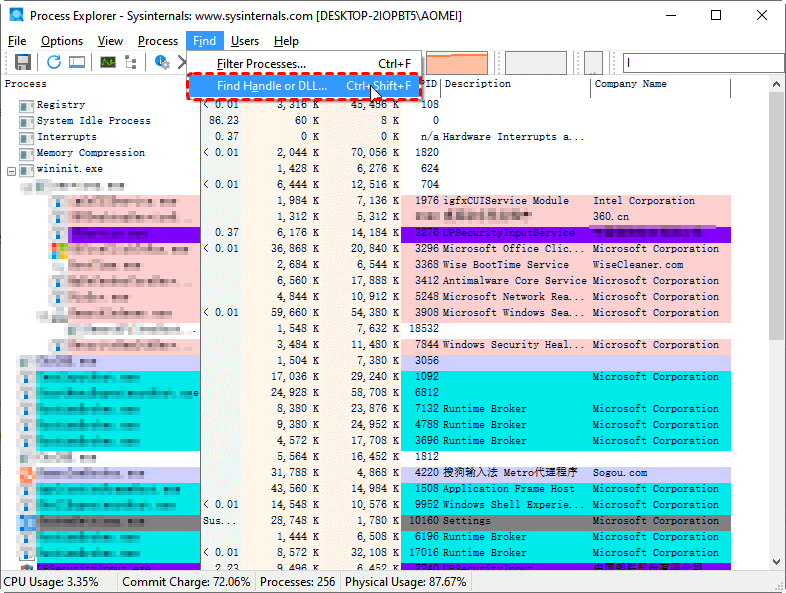Click 'CPU Usage: 3.35%' in status bar
This screenshot has width=786, height=593.
coord(51,582)
